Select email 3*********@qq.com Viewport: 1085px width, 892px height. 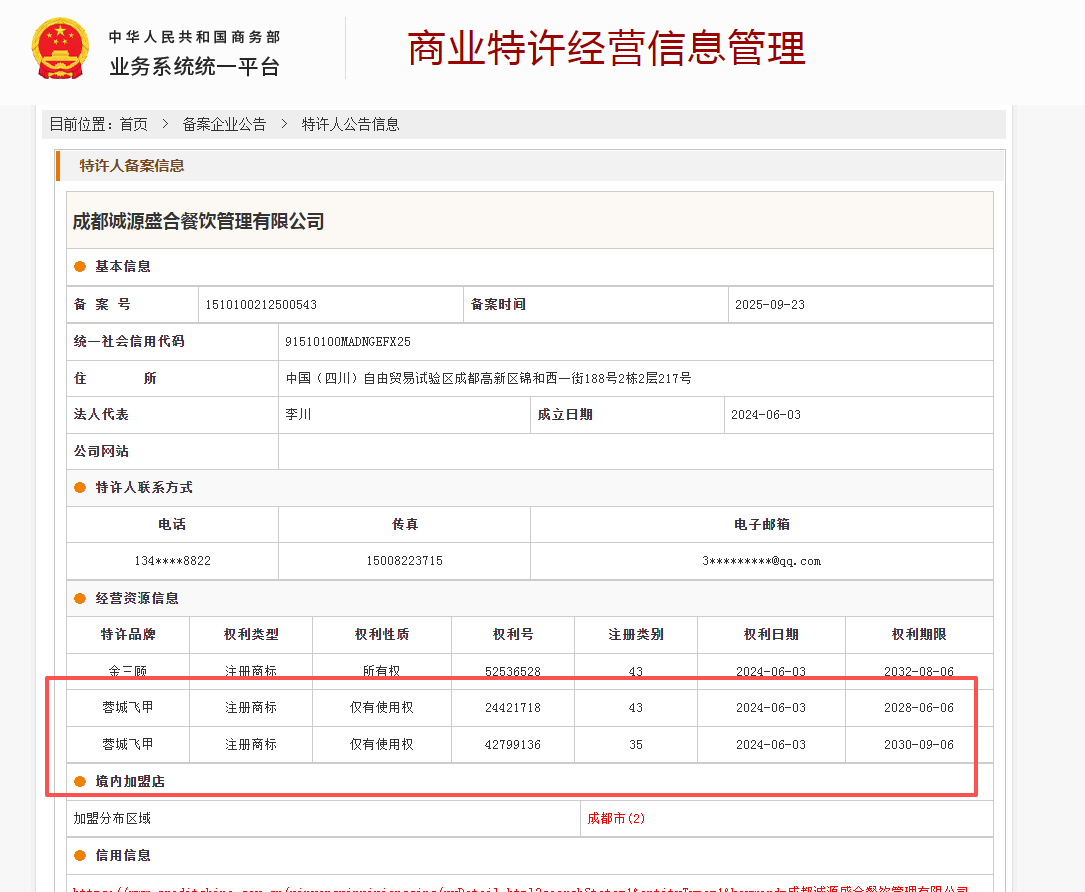[x=762, y=561]
